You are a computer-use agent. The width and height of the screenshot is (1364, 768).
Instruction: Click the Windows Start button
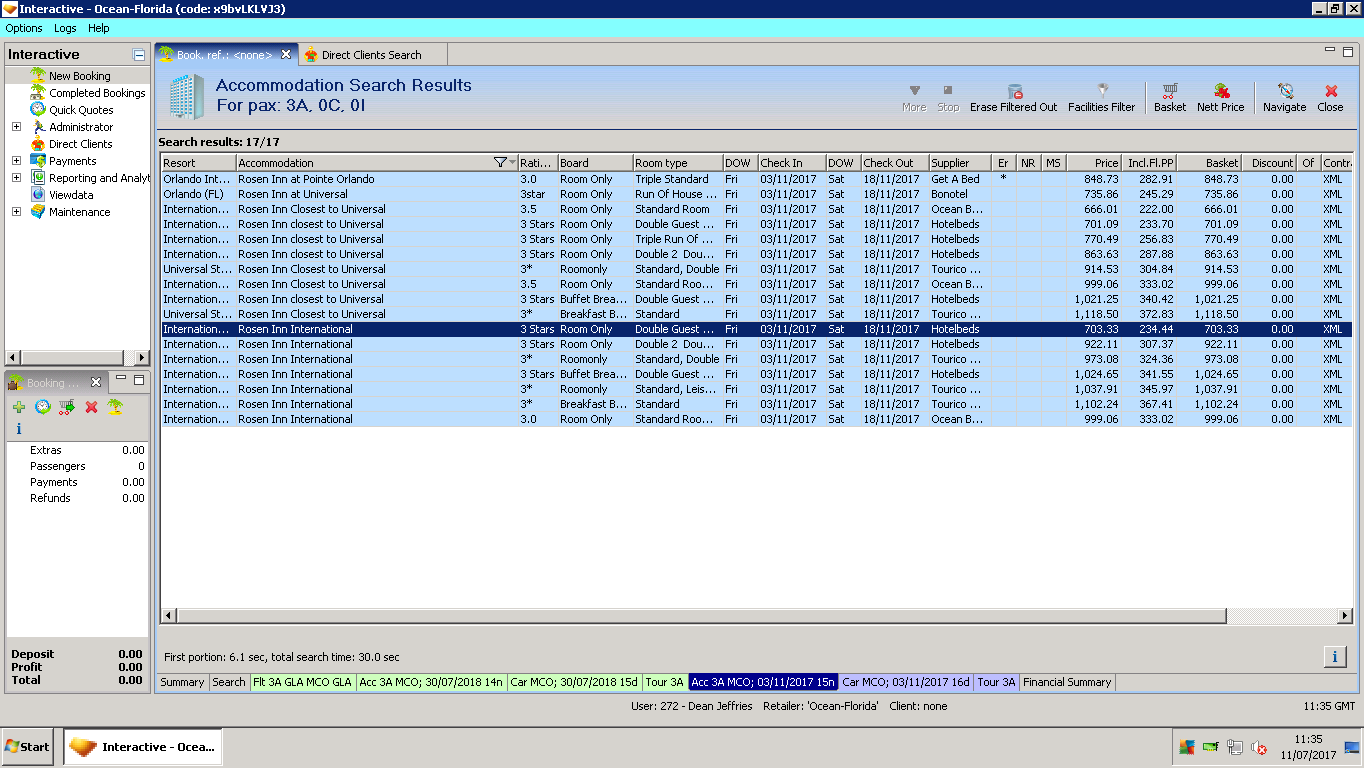[28, 746]
